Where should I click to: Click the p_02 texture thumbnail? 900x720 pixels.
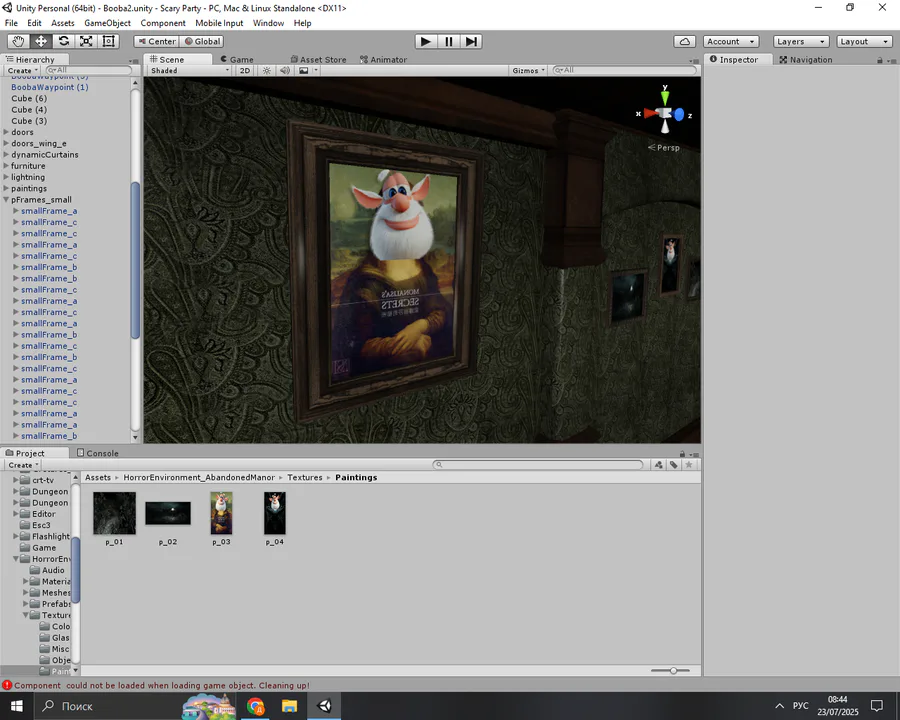(x=168, y=513)
